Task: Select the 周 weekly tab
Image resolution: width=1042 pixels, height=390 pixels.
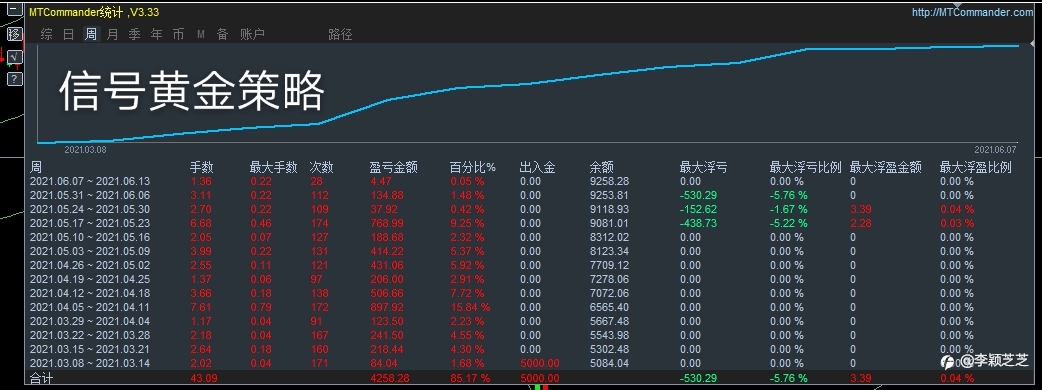Action: 90,35
